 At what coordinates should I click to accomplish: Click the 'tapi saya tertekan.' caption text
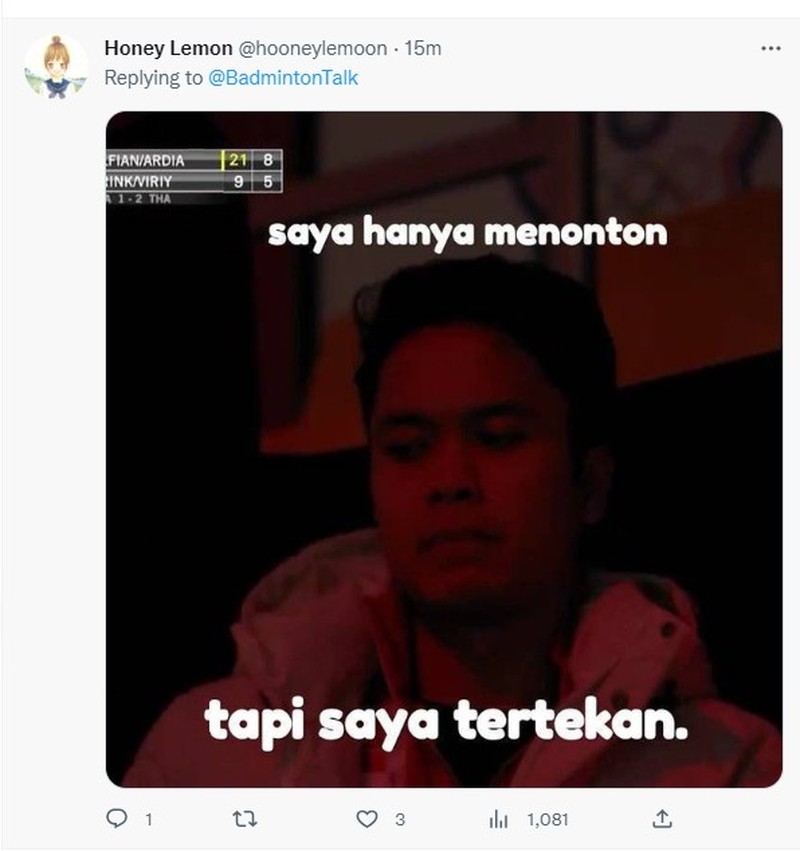click(447, 723)
